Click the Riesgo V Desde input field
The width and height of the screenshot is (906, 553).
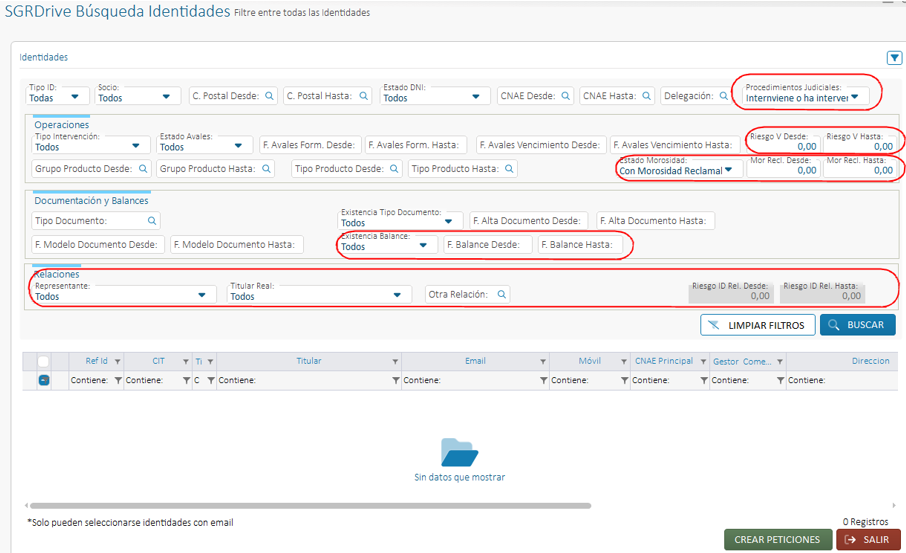pyautogui.click(x=783, y=146)
